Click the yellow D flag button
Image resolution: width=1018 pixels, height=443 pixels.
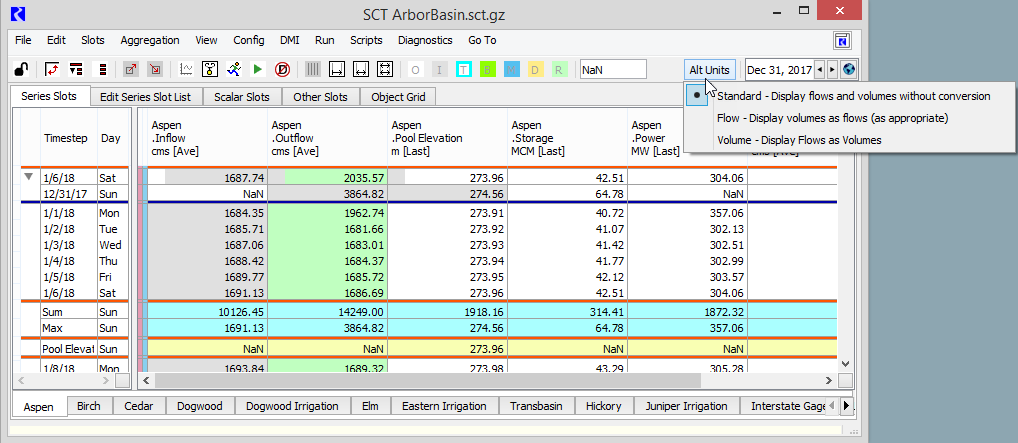click(535, 70)
